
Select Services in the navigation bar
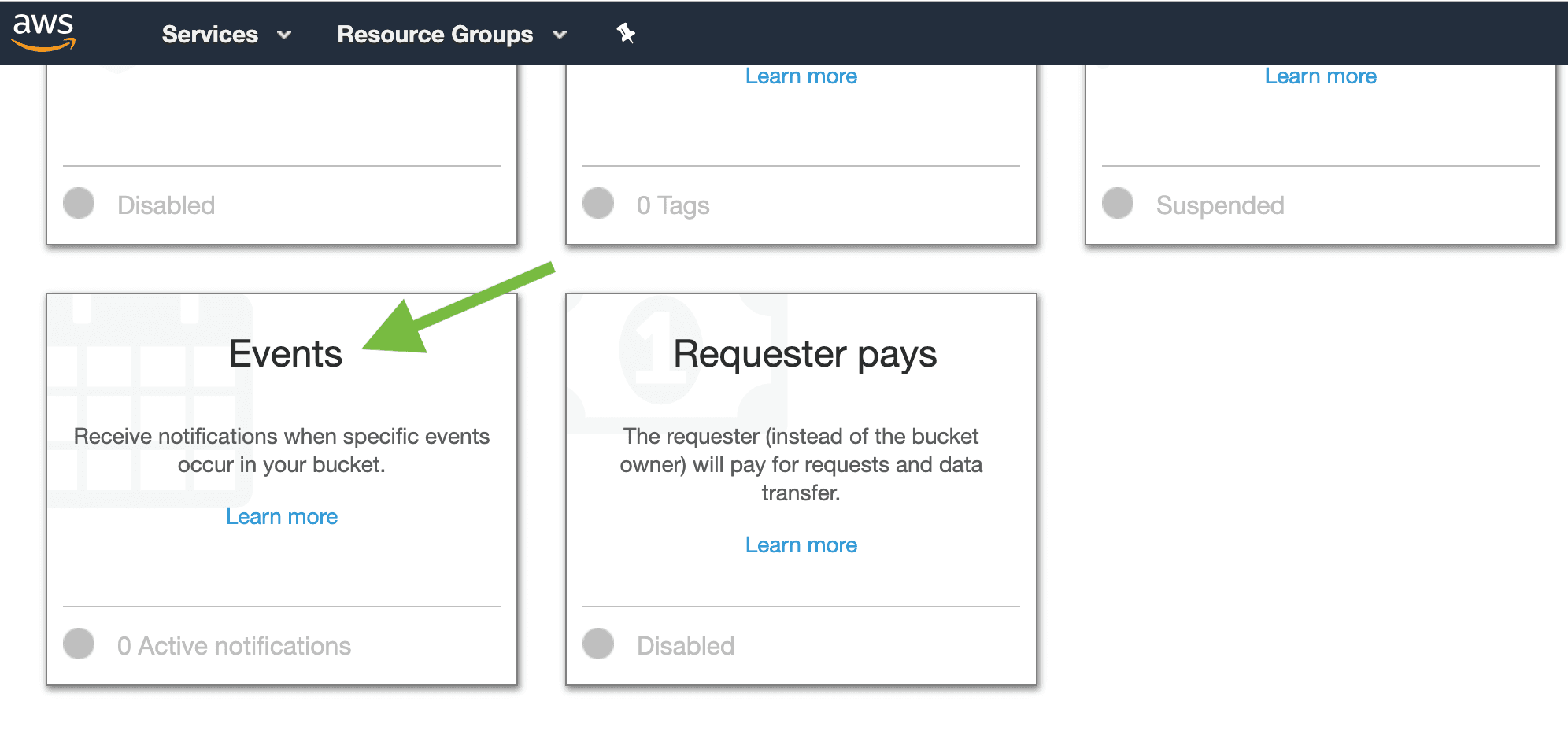point(209,34)
